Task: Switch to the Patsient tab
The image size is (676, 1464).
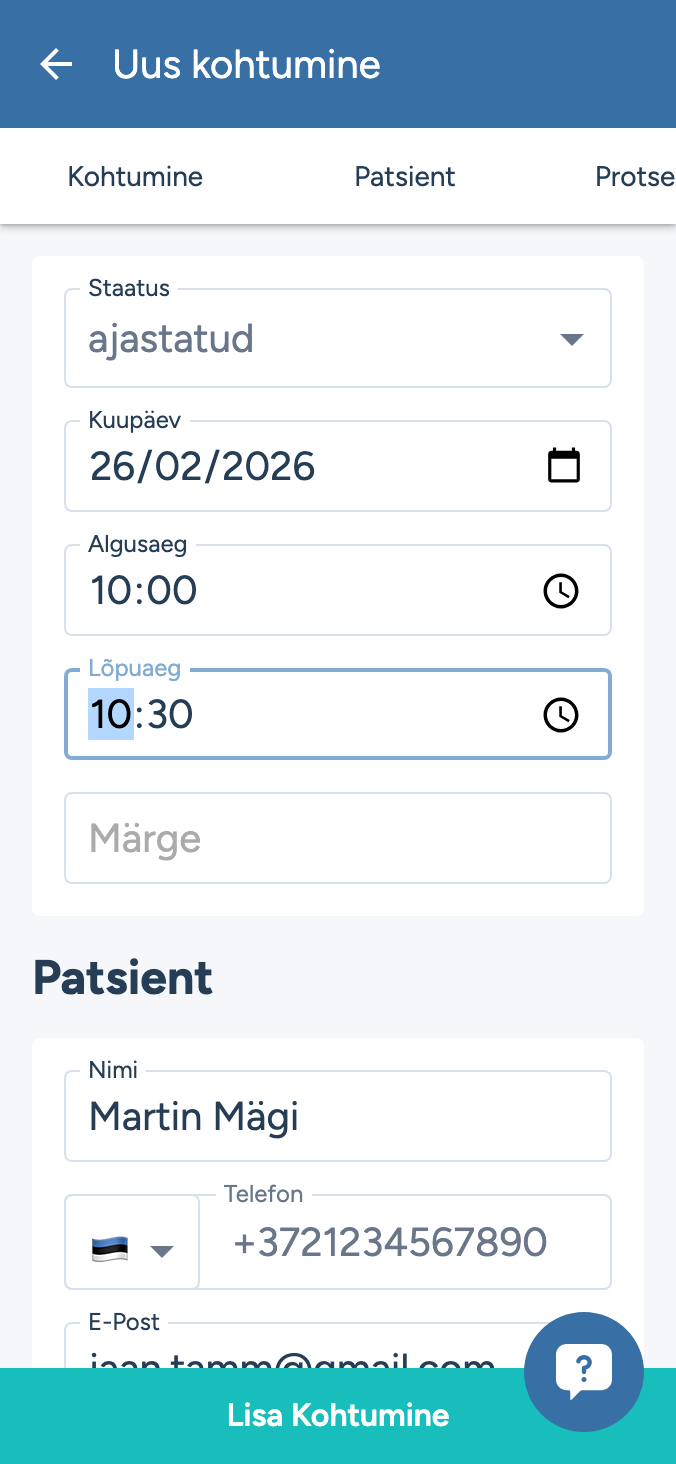Action: point(405,177)
